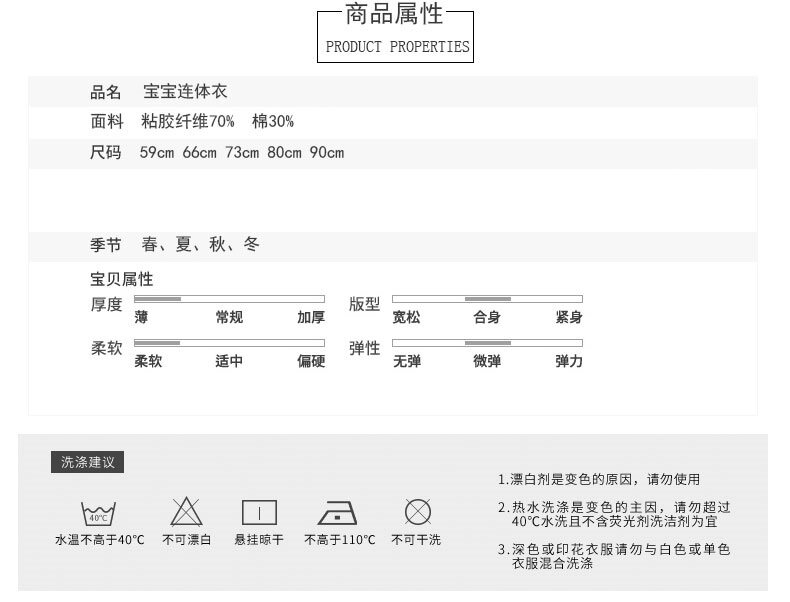Image resolution: width=790 pixels, height=602 pixels.
Task: Click the hang dry square icon
Action: (x=259, y=513)
